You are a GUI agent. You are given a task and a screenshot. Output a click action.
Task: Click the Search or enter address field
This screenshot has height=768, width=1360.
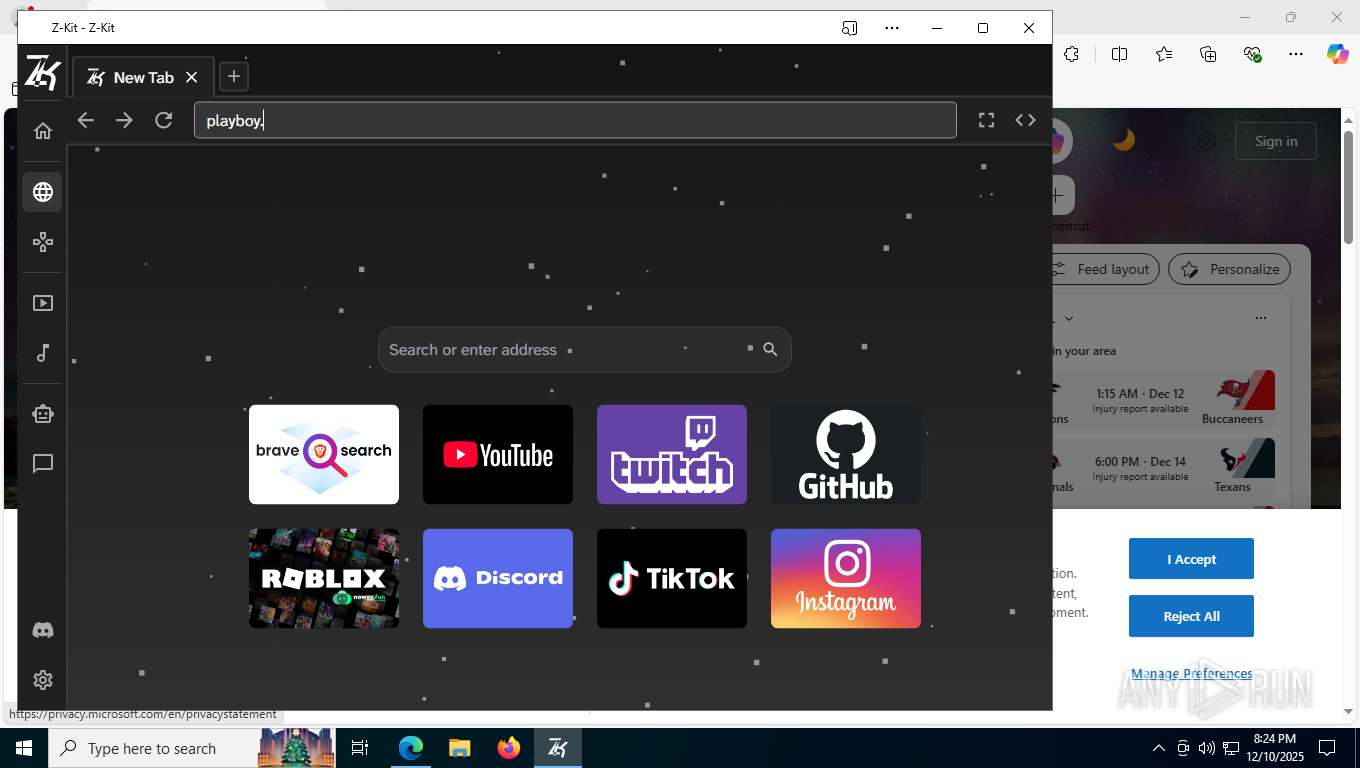[x=585, y=349]
